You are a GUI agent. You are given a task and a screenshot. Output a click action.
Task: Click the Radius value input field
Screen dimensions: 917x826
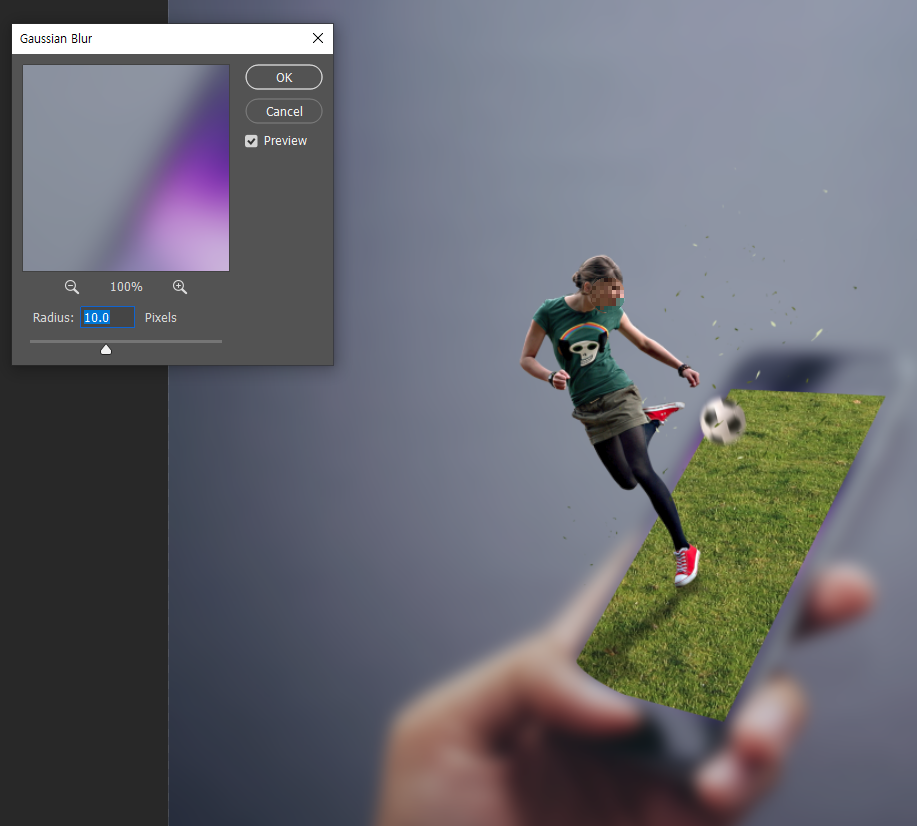[x=108, y=317]
